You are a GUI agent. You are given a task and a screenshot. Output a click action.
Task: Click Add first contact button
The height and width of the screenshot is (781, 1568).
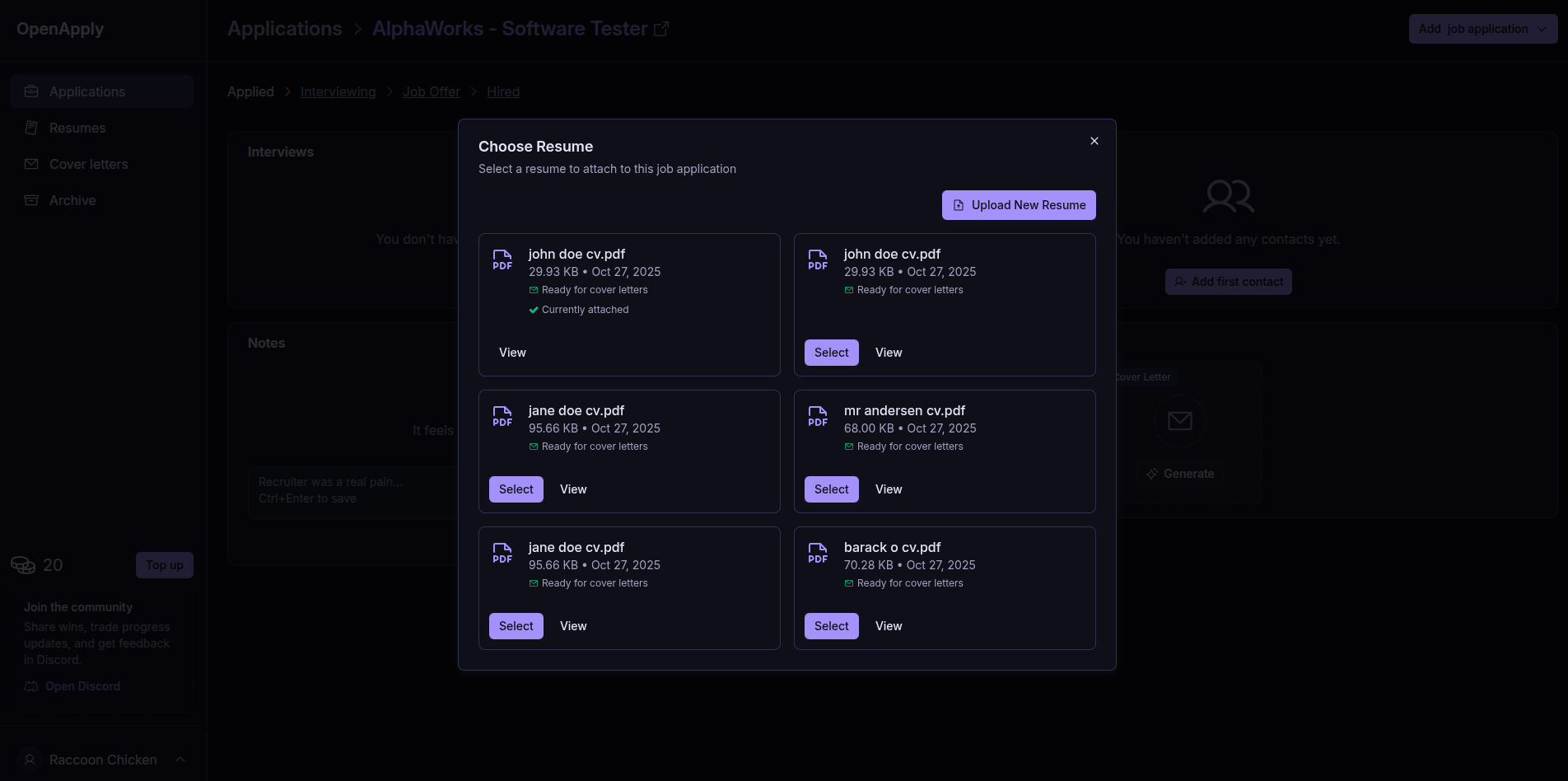click(1229, 282)
